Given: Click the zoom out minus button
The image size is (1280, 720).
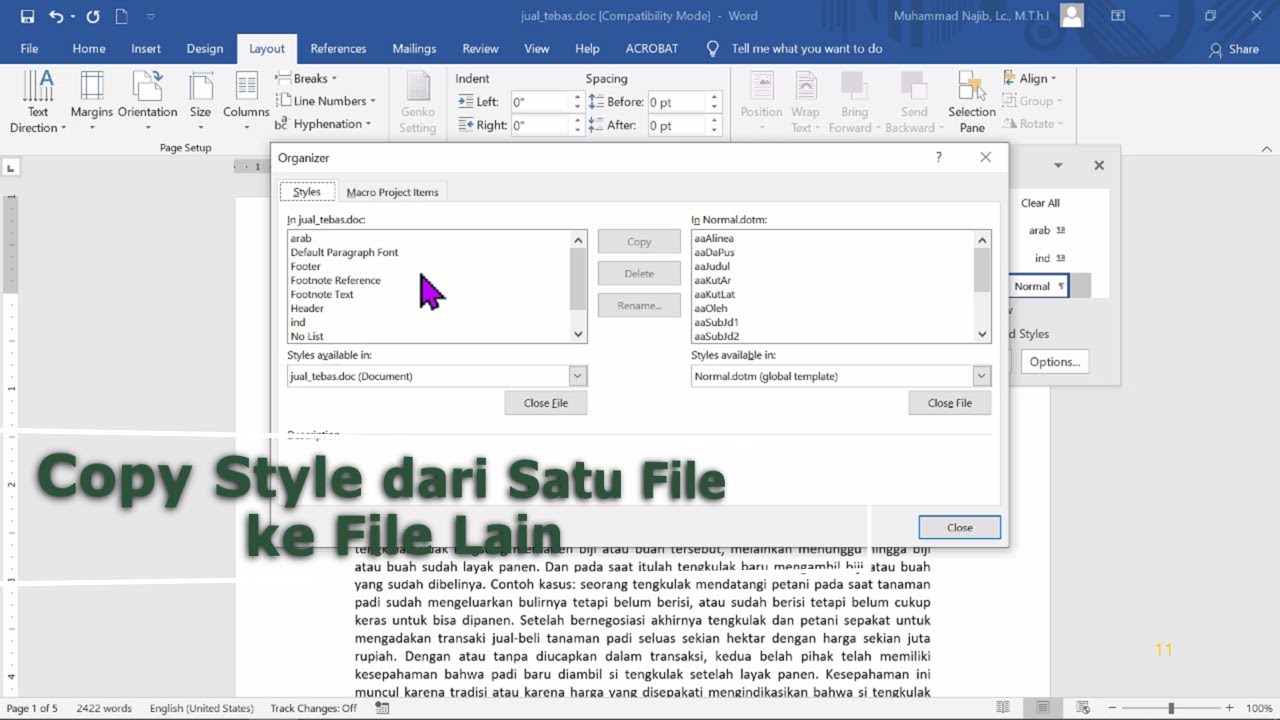Looking at the screenshot, I should 1112,708.
